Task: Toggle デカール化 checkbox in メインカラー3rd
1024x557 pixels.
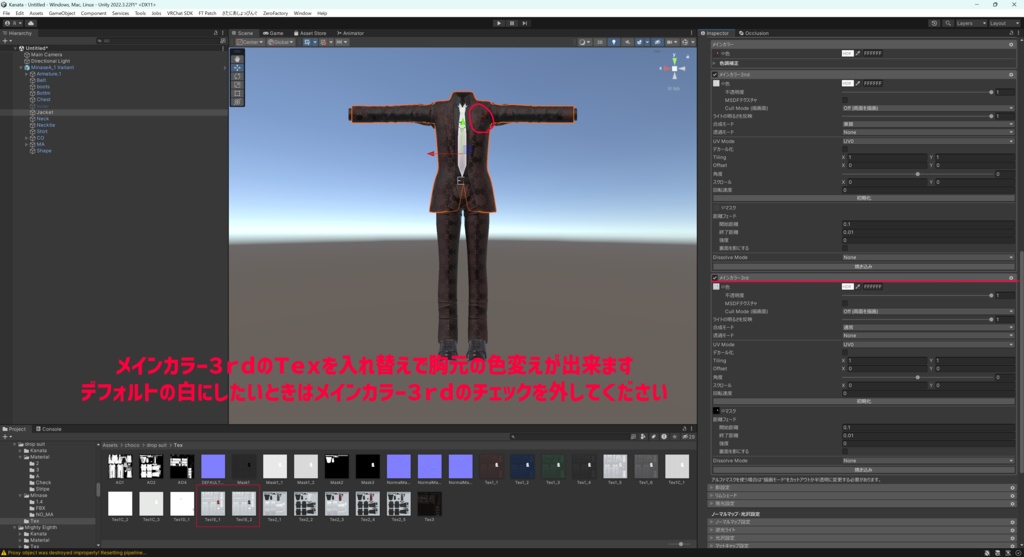Action: point(845,352)
